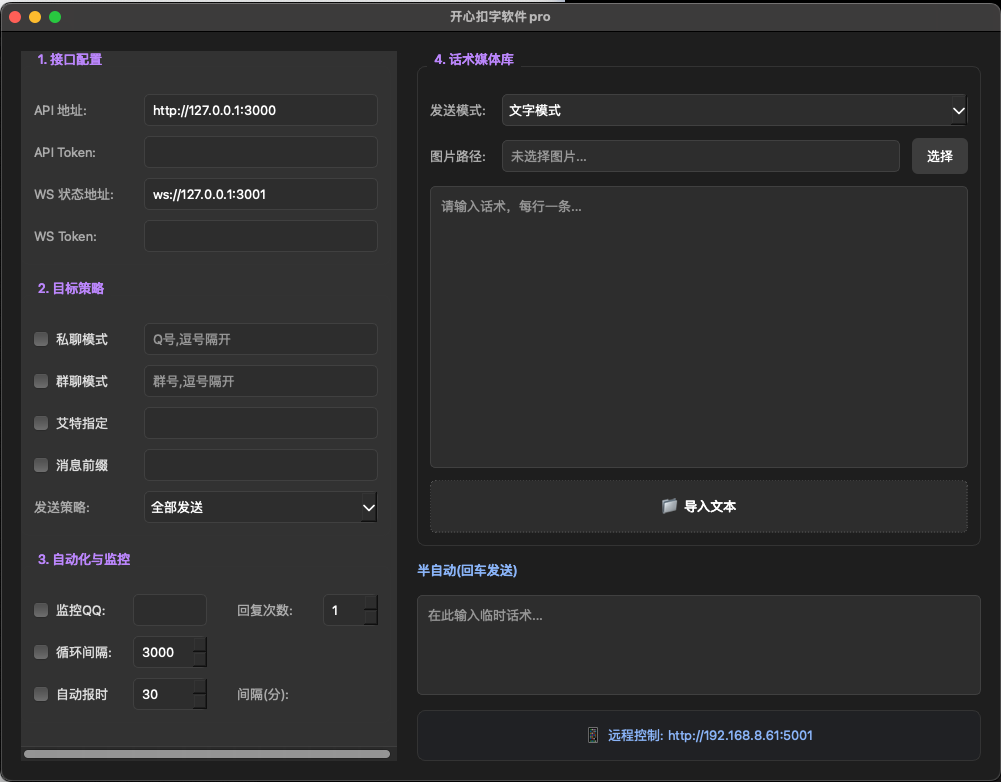This screenshot has height=782, width=1001.
Task: Turn on the 自动报时 checkbox
Action: [x=41, y=694]
